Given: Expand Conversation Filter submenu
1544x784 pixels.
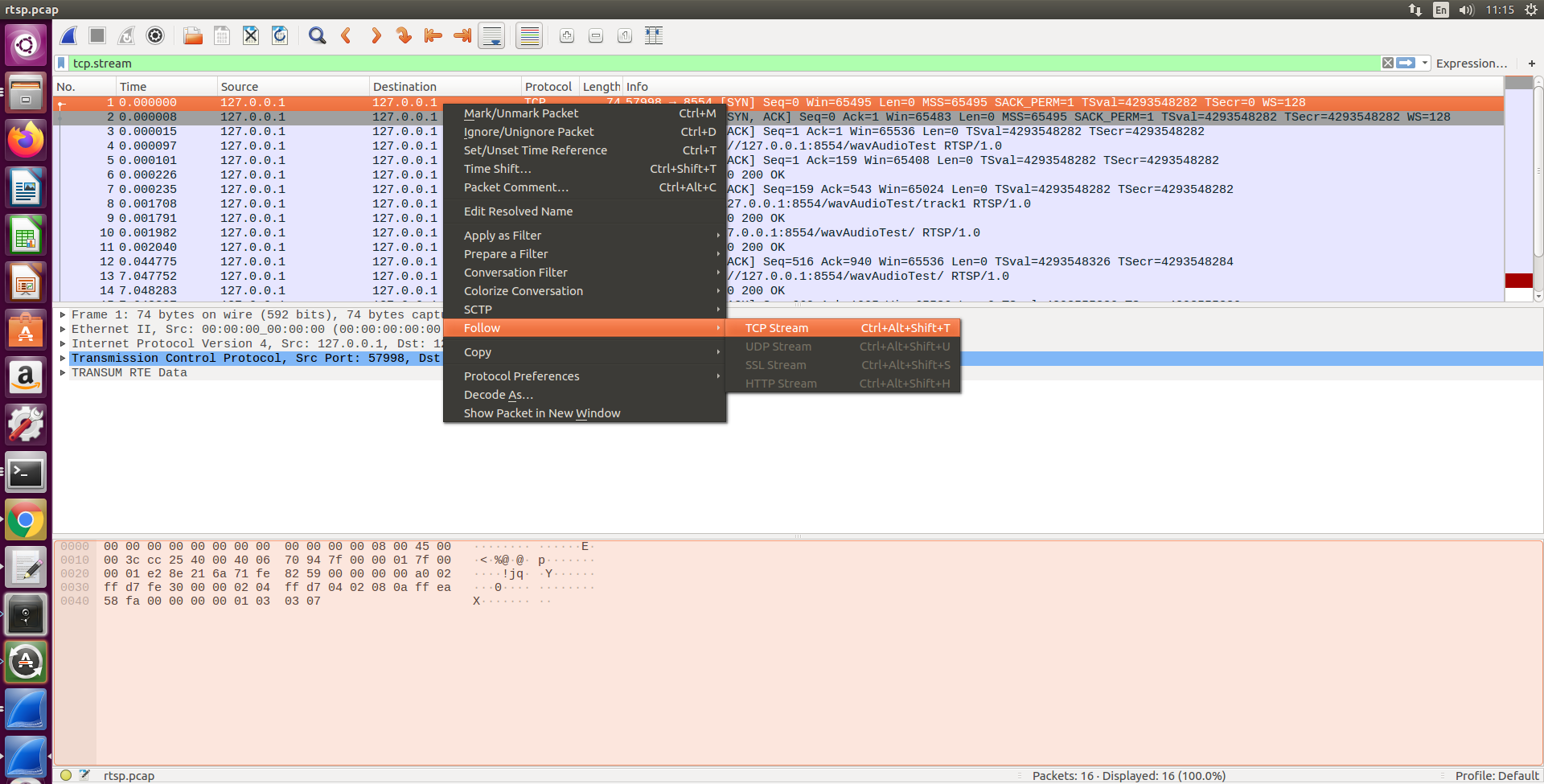Looking at the screenshot, I should [585, 273].
